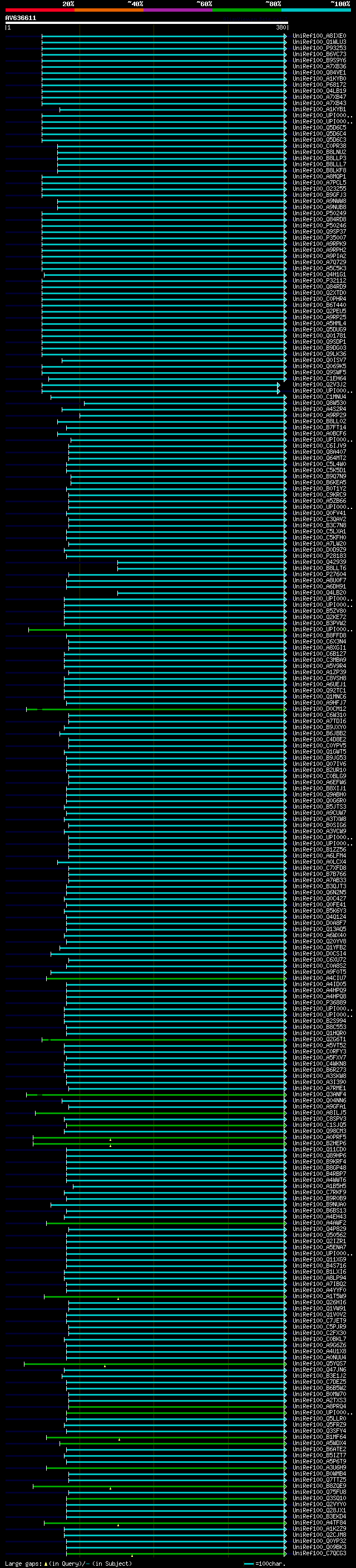Select the UniRef100_Q84RD8 label
This screenshot has width=356, height=1568.
tap(319, 219)
